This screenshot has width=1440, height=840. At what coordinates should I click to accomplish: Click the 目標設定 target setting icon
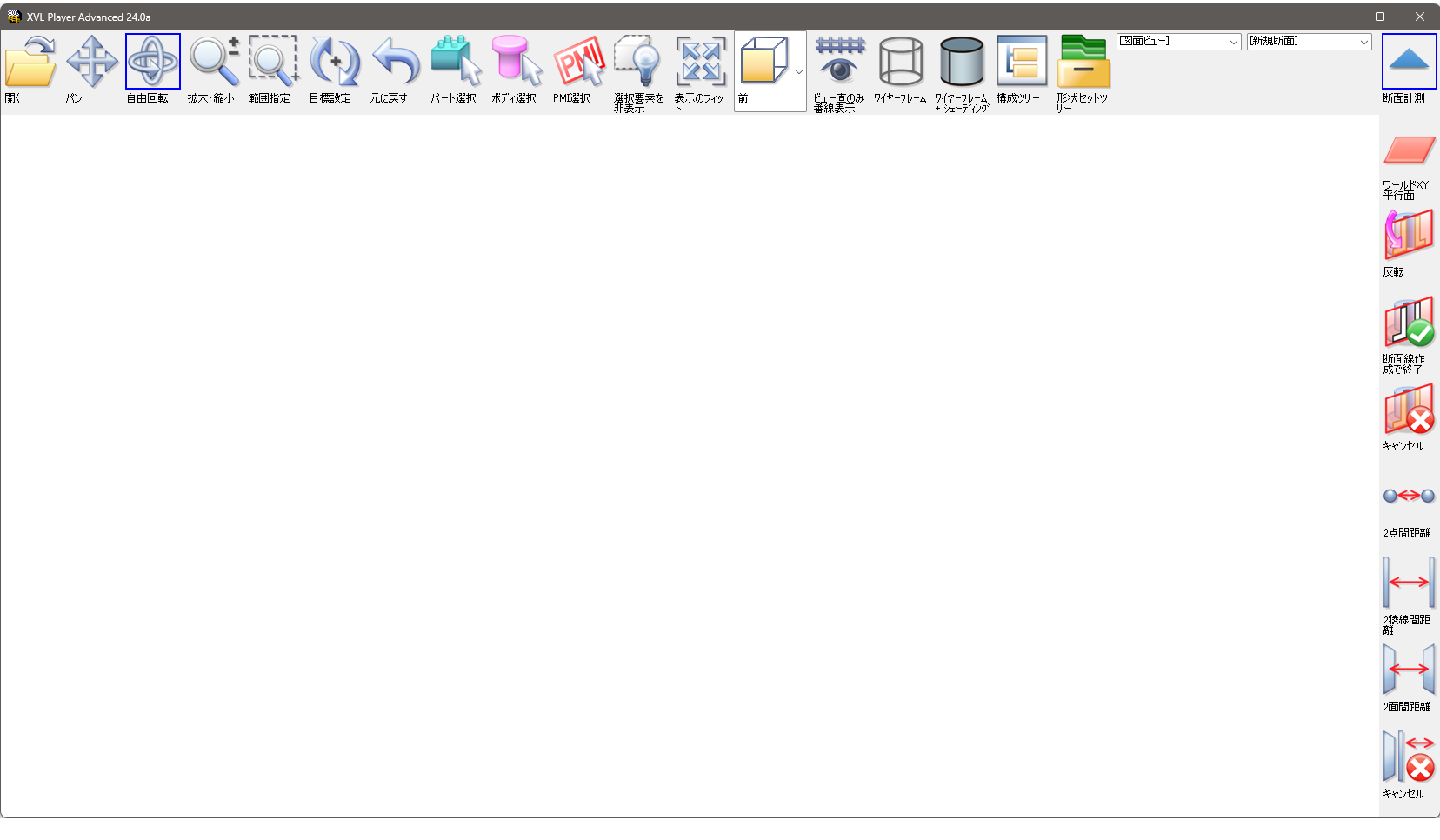336,62
